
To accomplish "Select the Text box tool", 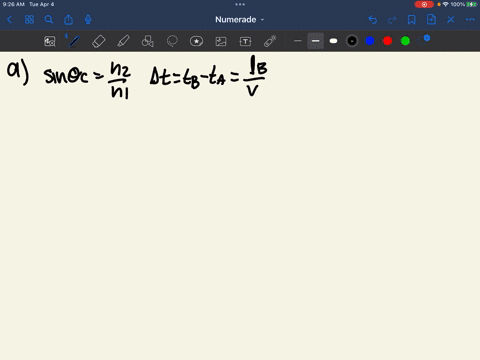I will click(245, 41).
